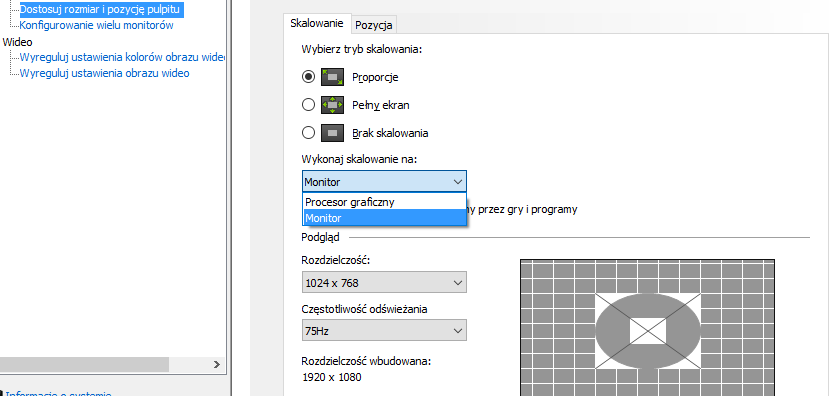The image size is (829, 396).
Task: Click the sidebar horizontal scrollbar thumb
Action: (84, 364)
